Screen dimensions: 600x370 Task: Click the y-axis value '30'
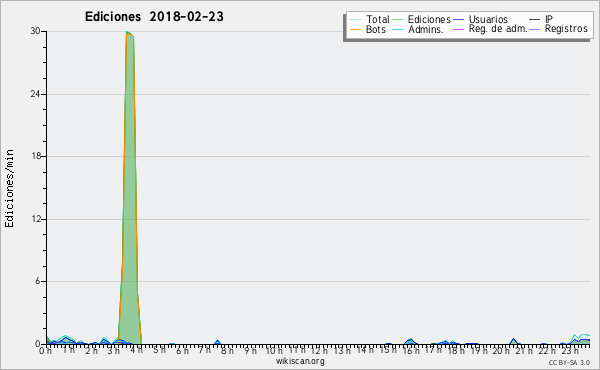tap(36, 31)
